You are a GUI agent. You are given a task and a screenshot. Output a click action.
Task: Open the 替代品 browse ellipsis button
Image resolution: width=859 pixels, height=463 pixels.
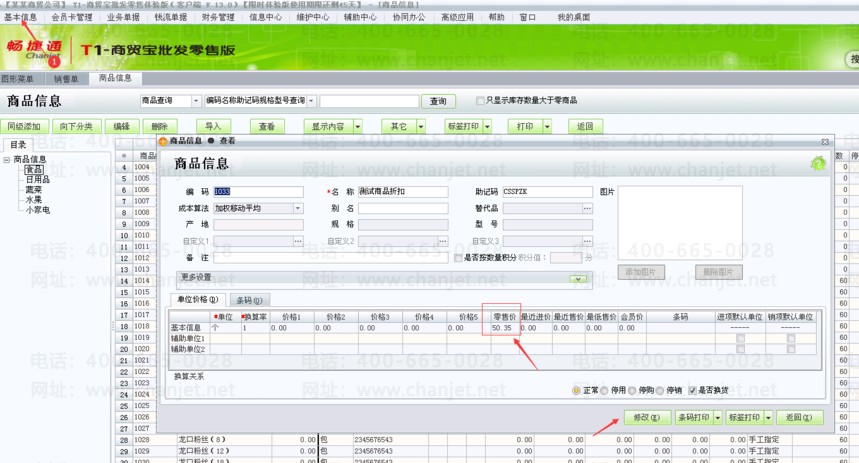coord(587,208)
